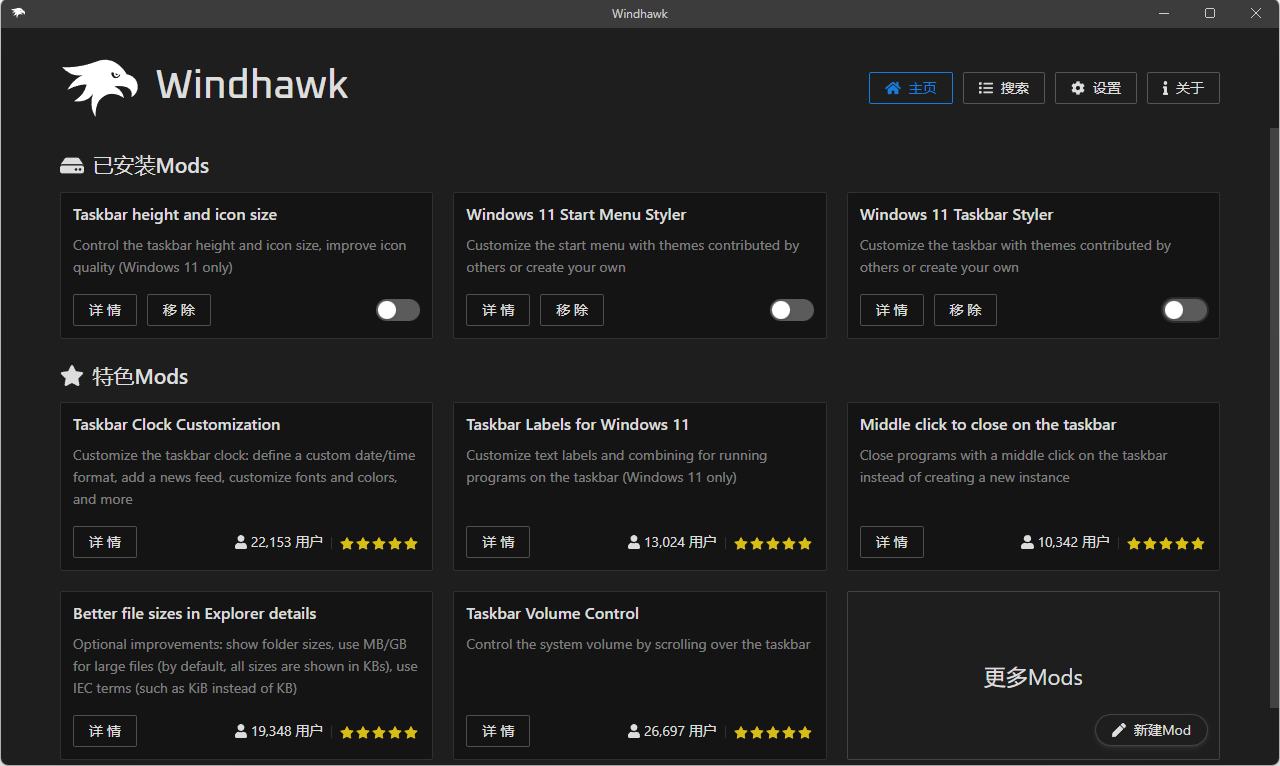The image size is (1280, 766).
Task: Click the user icon next to 10,342 用户
Action: click(1027, 542)
